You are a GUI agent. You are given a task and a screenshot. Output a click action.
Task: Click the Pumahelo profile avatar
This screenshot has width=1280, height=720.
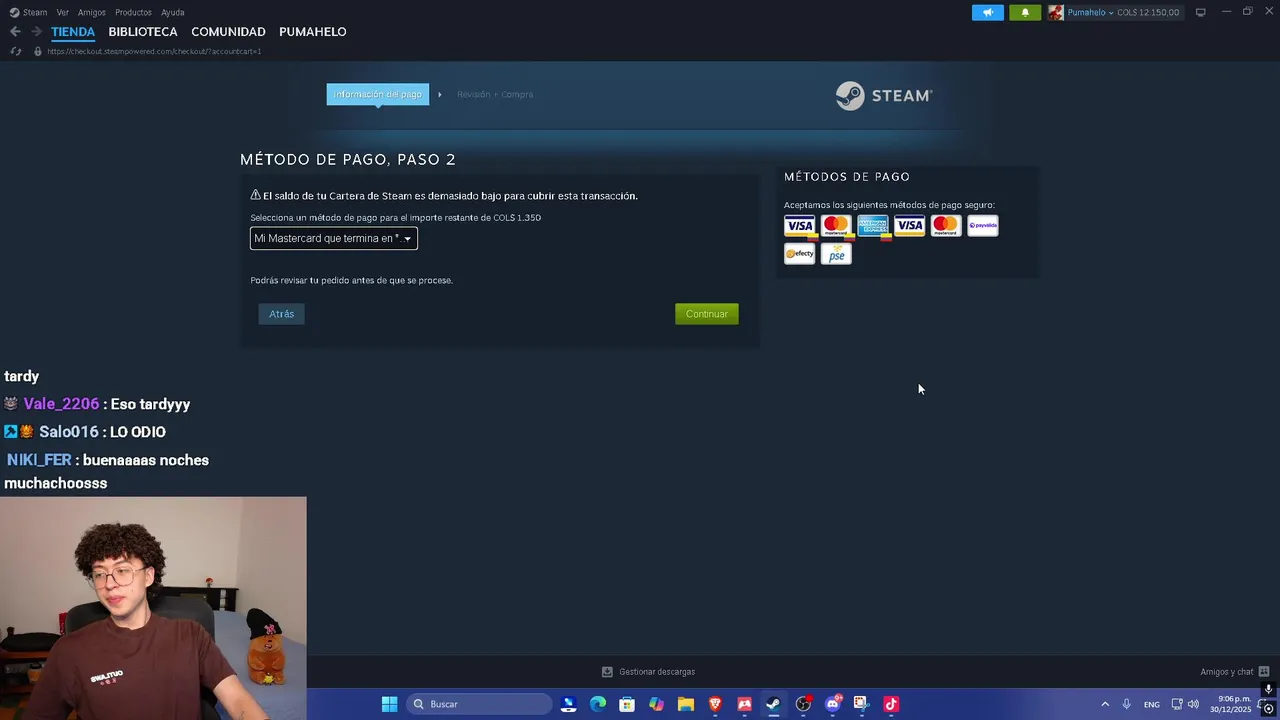click(1055, 12)
